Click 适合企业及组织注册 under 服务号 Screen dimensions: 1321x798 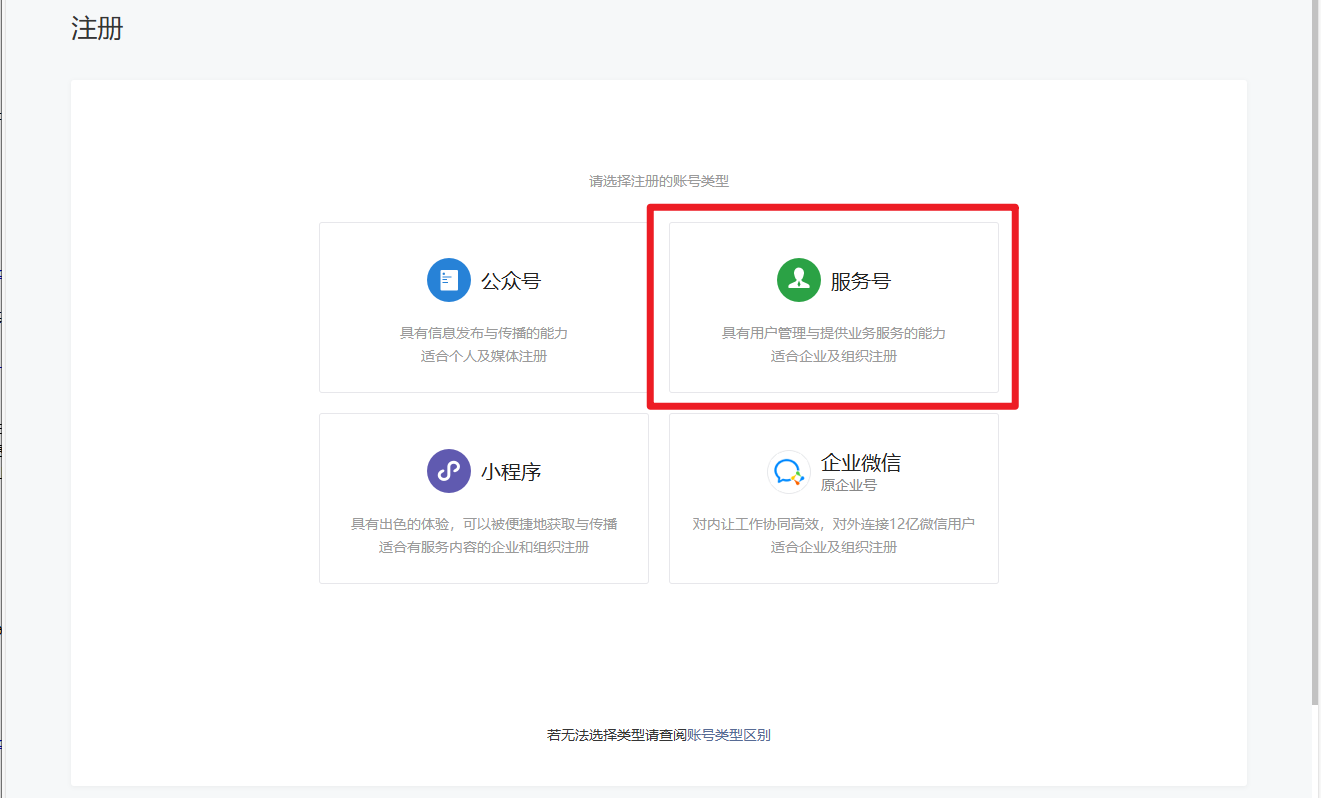tap(834, 356)
